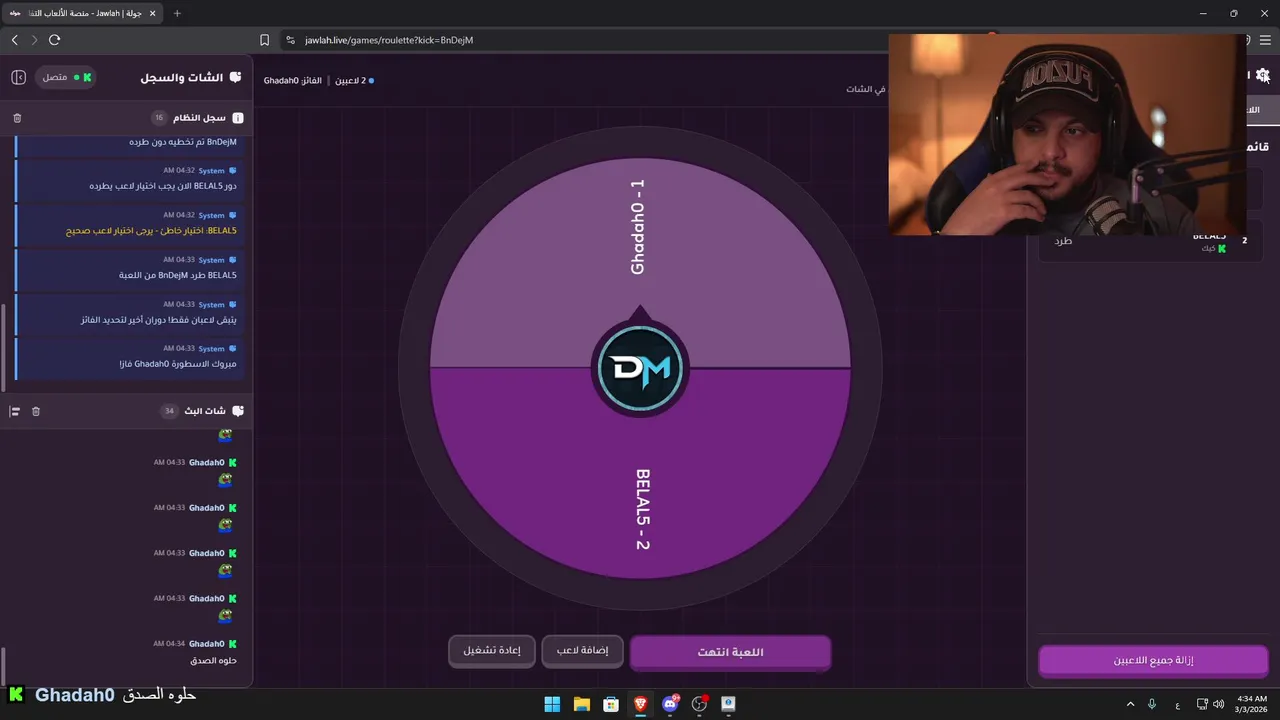Go back with browser back arrow
This screenshot has width=1280, height=720.
[x=14, y=40]
